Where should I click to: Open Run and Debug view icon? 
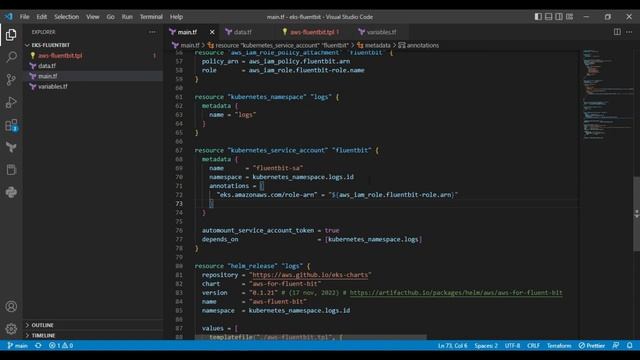tap(11, 102)
